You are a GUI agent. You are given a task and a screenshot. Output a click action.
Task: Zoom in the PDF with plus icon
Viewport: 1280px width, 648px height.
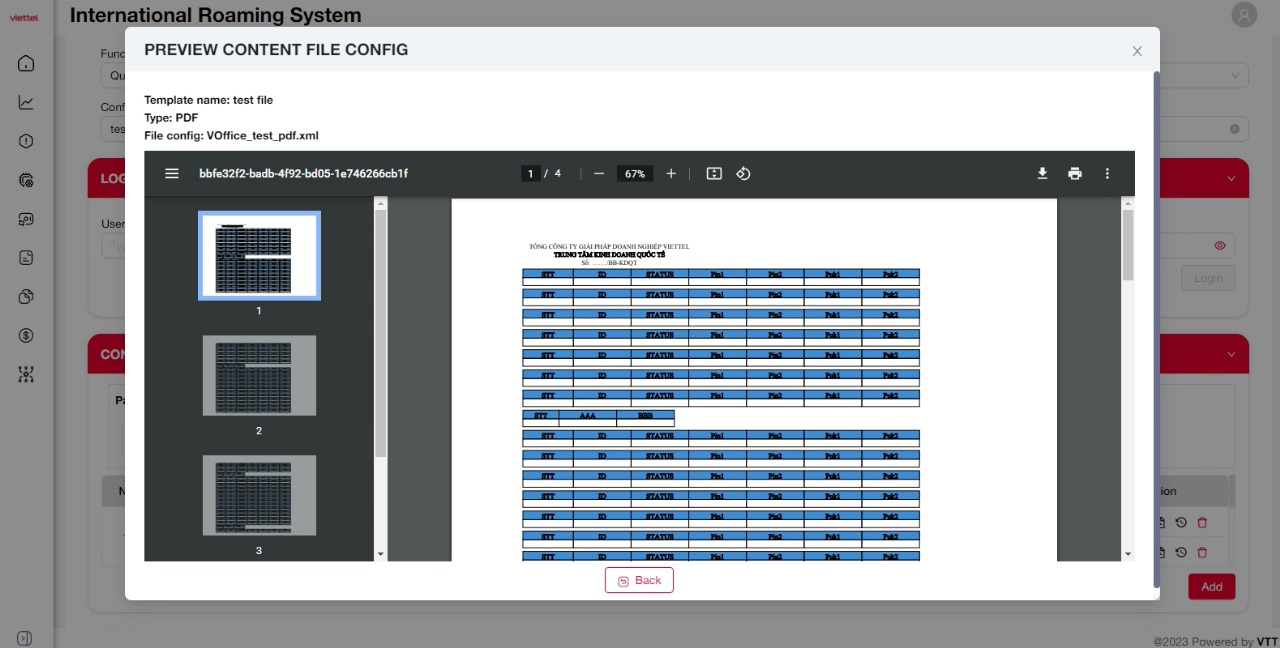pos(671,174)
